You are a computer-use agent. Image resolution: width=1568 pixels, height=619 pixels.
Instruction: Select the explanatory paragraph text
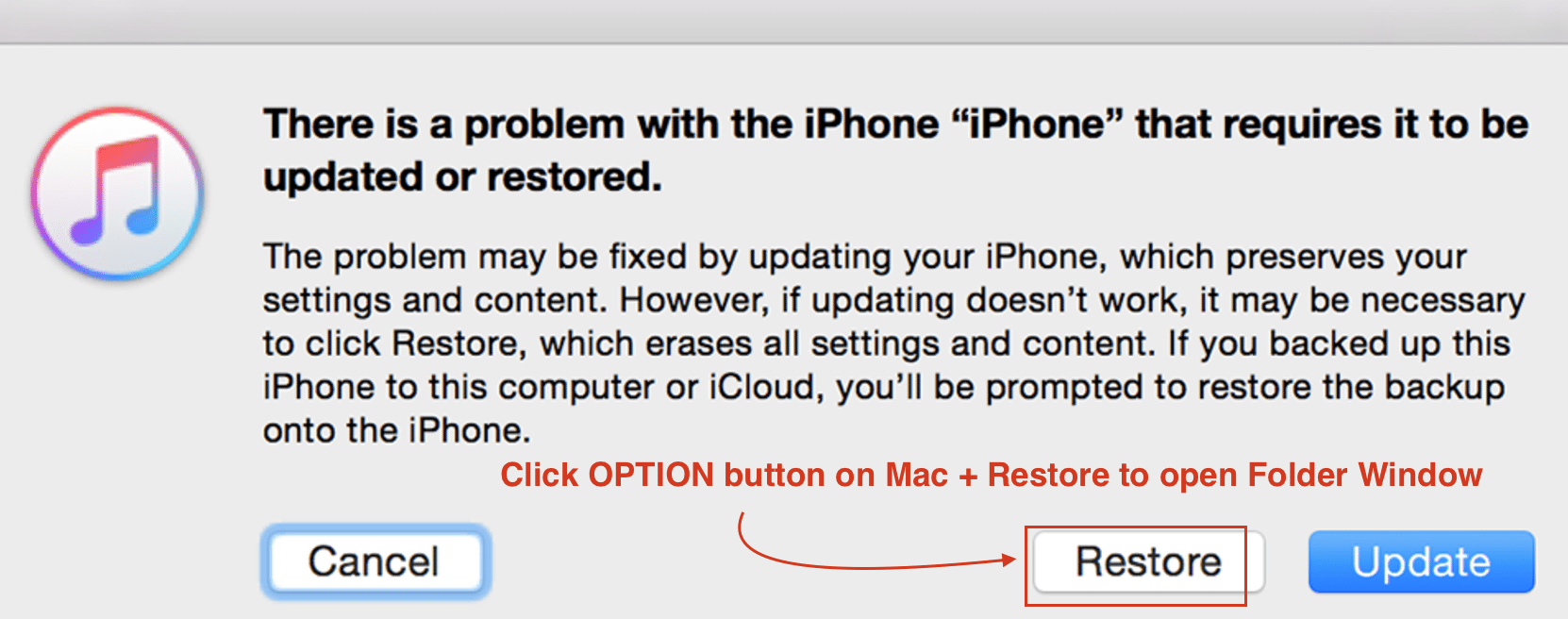893,343
